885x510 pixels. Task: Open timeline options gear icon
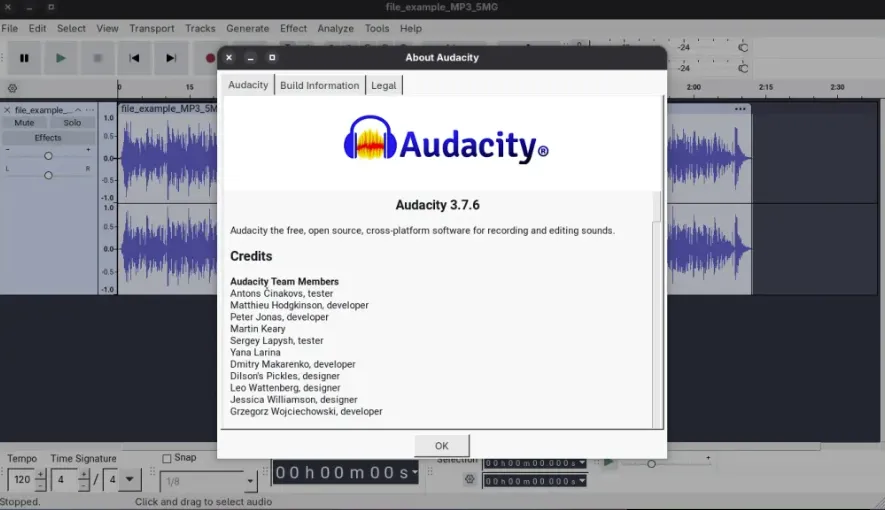click(12, 88)
